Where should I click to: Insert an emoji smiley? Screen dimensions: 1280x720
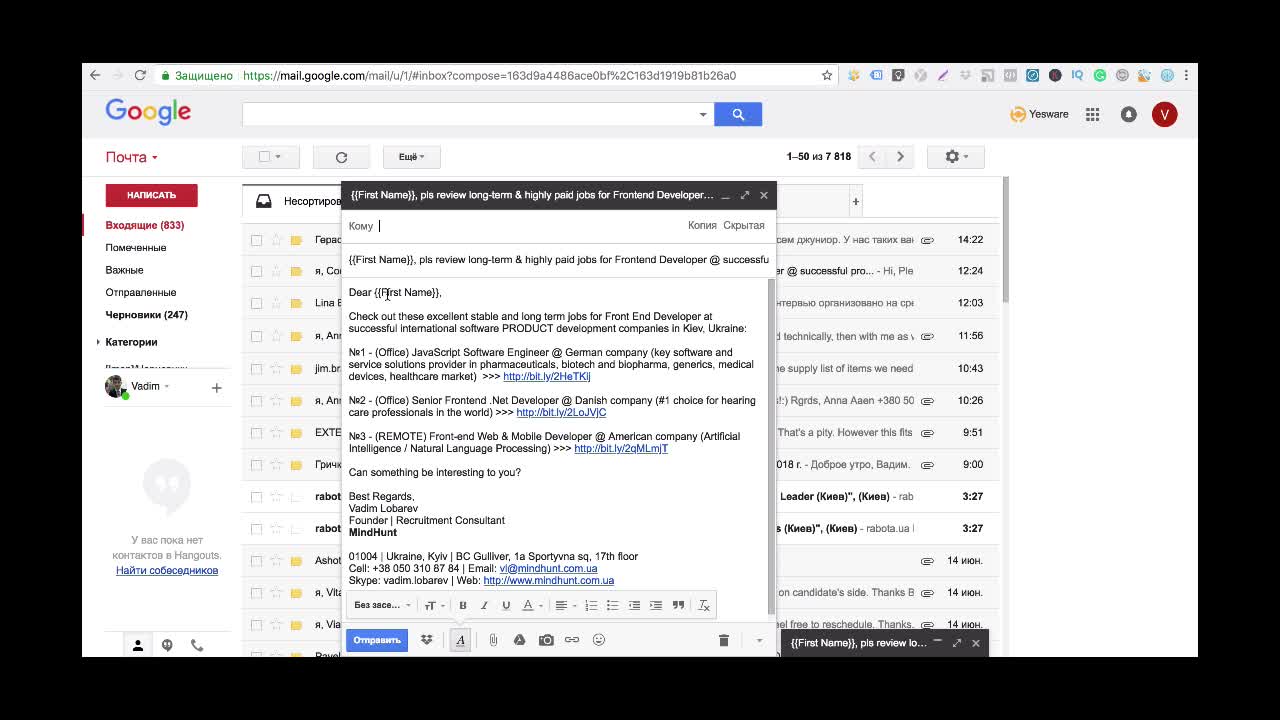pos(599,640)
